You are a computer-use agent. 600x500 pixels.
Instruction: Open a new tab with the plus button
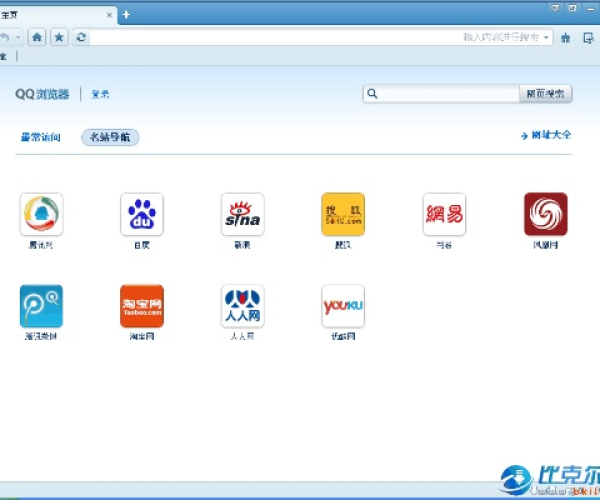pyautogui.click(x=126, y=15)
